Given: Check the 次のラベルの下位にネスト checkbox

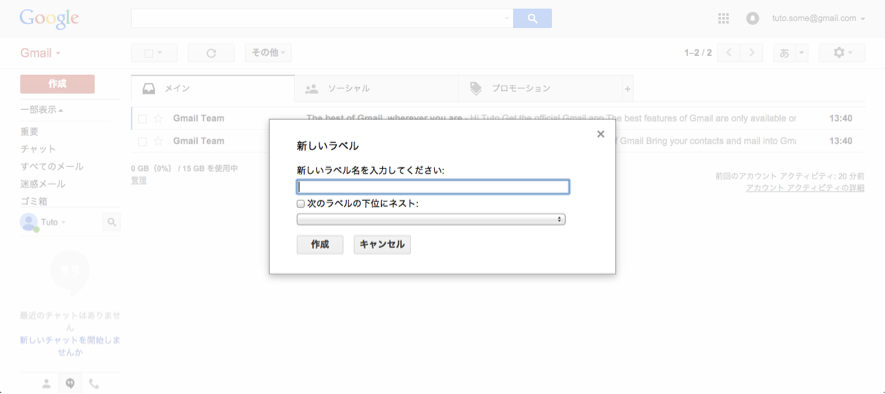Looking at the screenshot, I should point(301,204).
